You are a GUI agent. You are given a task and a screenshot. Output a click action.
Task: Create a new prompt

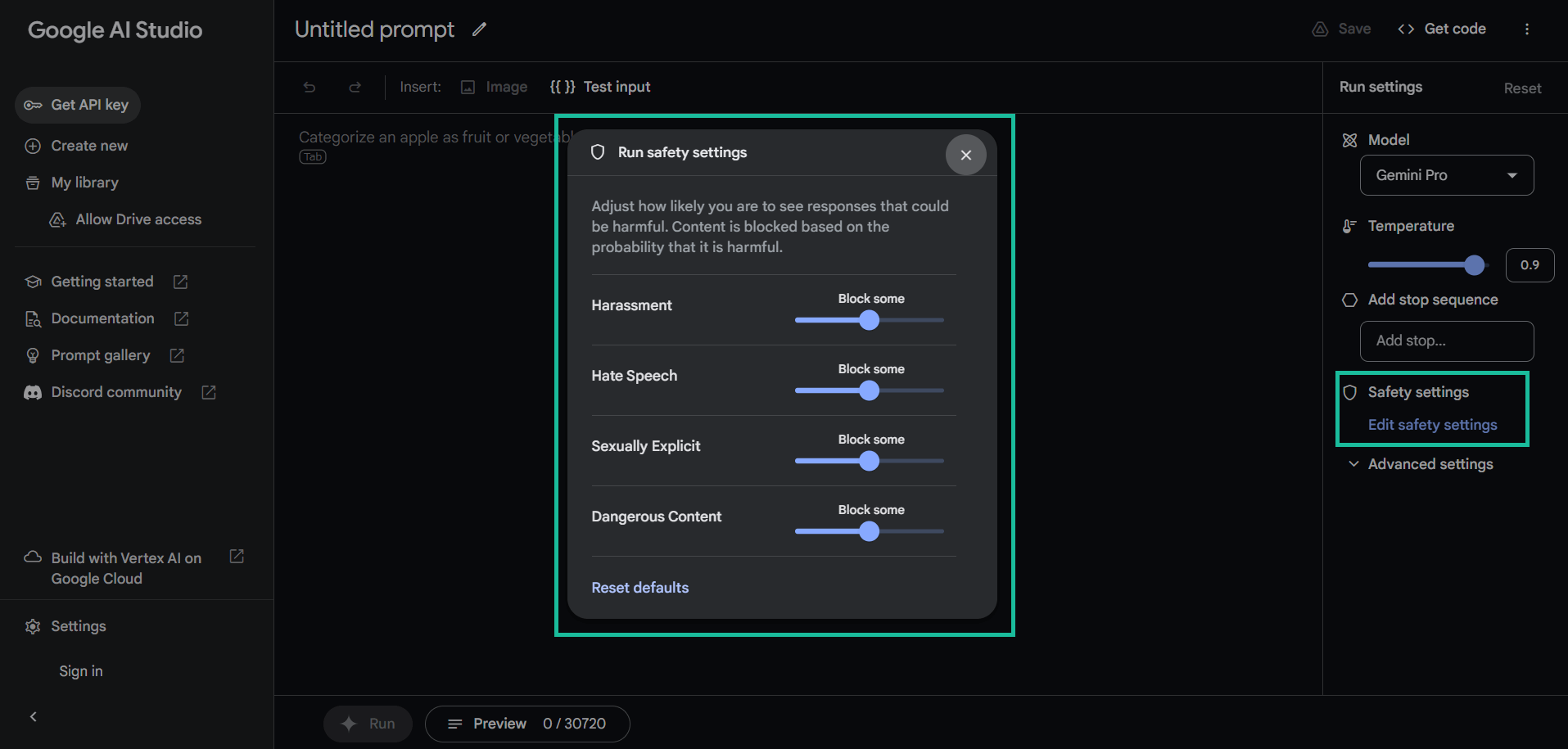(x=88, y=145)
